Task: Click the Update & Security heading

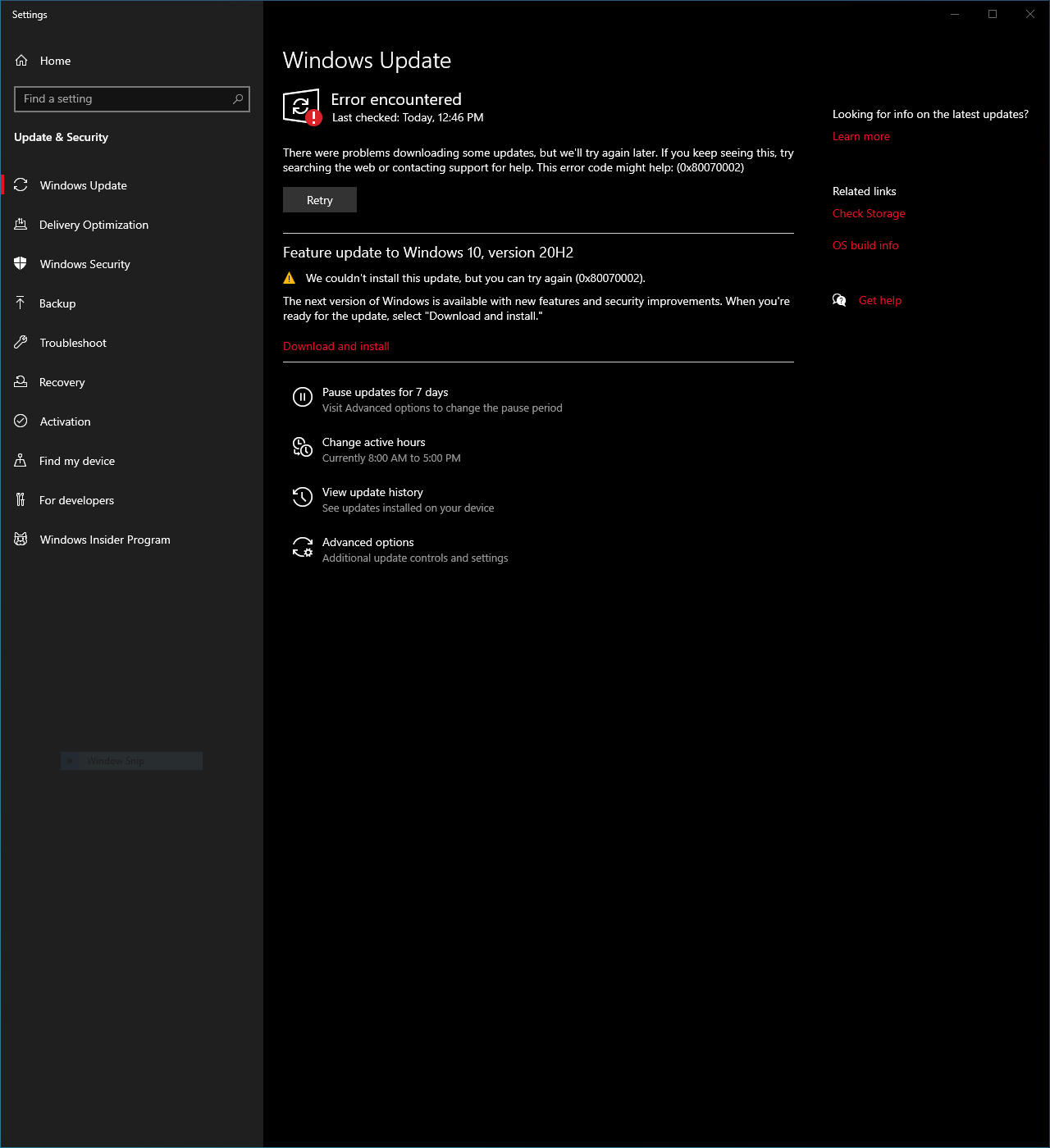Action: (x=62, y=137)
